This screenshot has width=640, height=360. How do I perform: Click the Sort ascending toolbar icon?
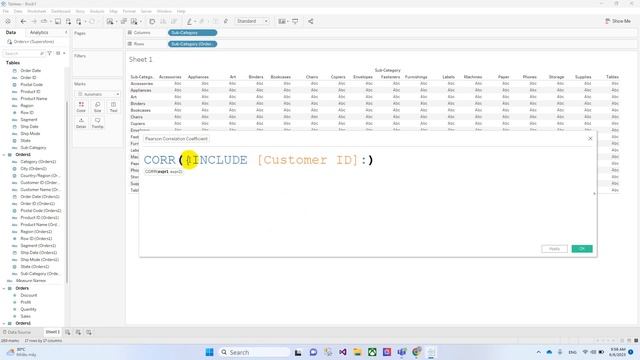[x=163, y=21]
